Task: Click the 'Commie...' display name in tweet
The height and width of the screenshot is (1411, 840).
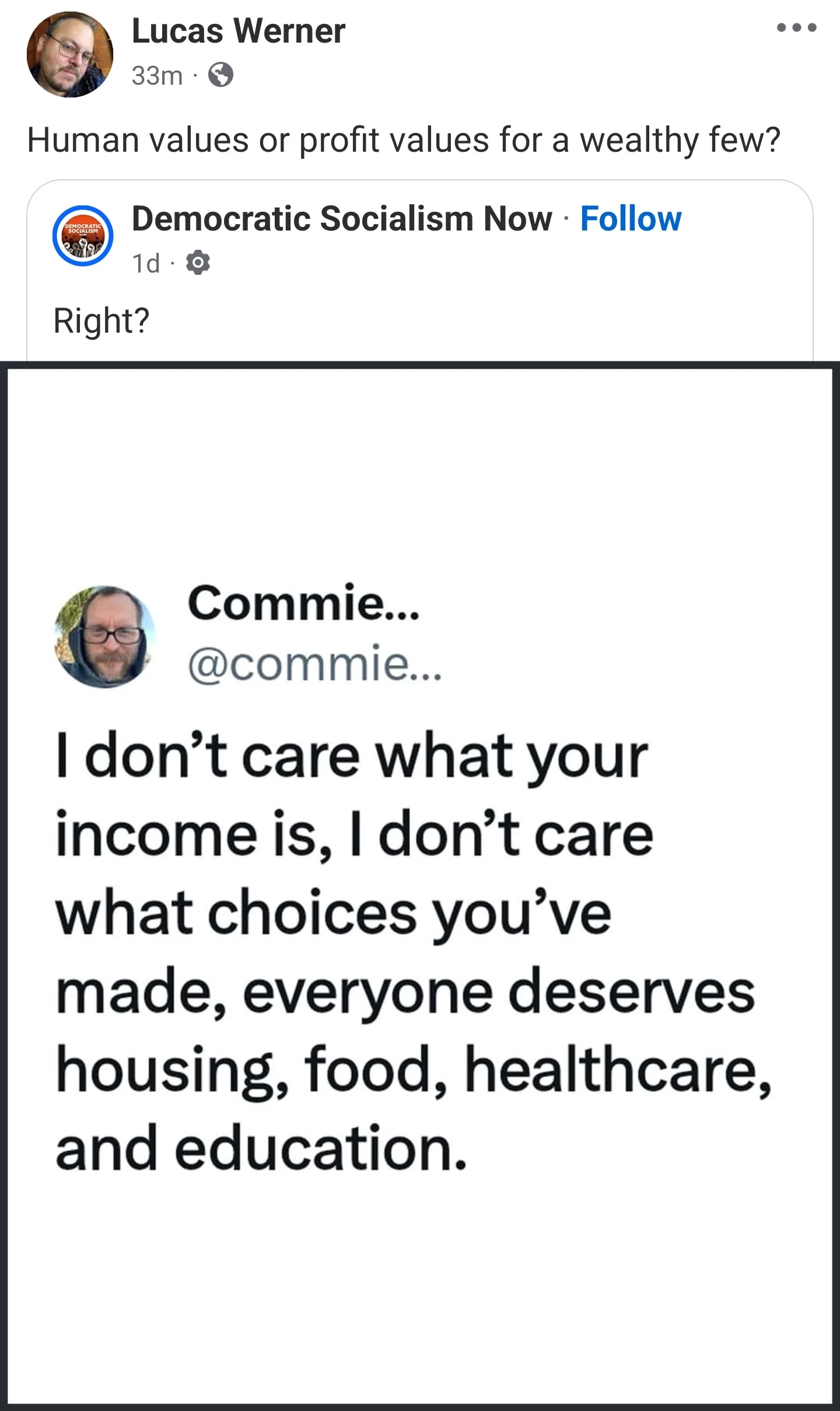Action: pyautogui.click(x=303, y=603)
